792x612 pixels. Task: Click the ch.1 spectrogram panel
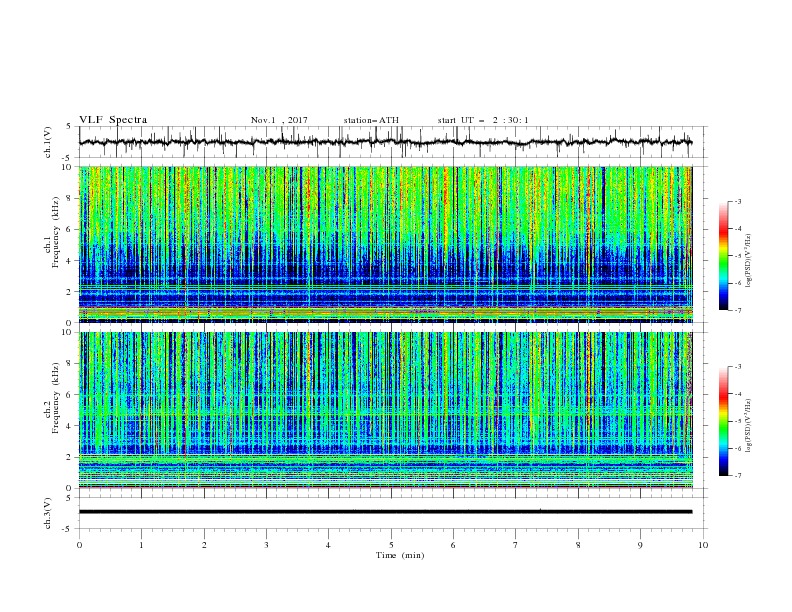(386, 244)
